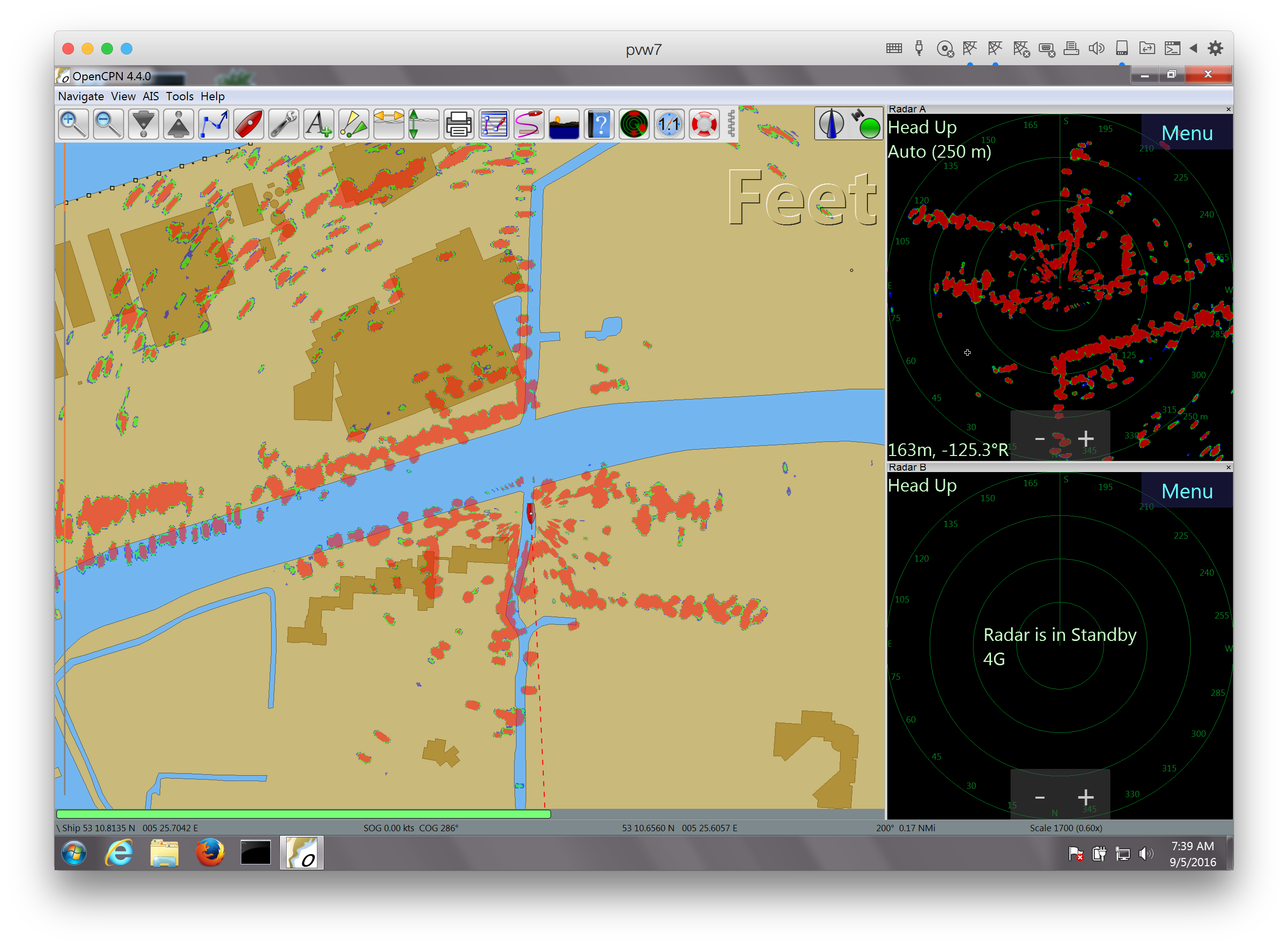
Task: Open the Navigate menu
Action: pos(81,96)
